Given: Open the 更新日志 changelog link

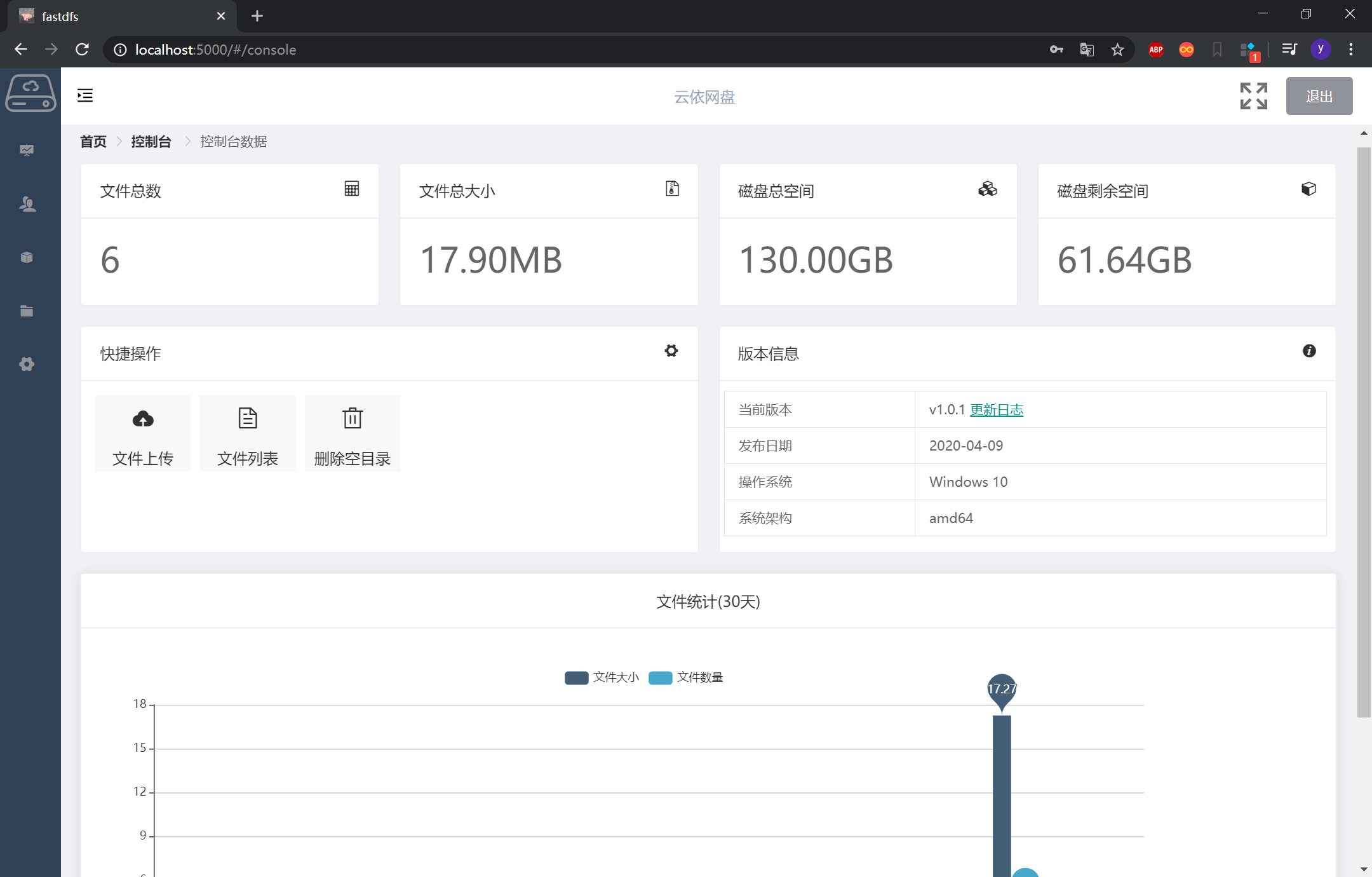Looking at the screenshot, I should click(997, 410).
